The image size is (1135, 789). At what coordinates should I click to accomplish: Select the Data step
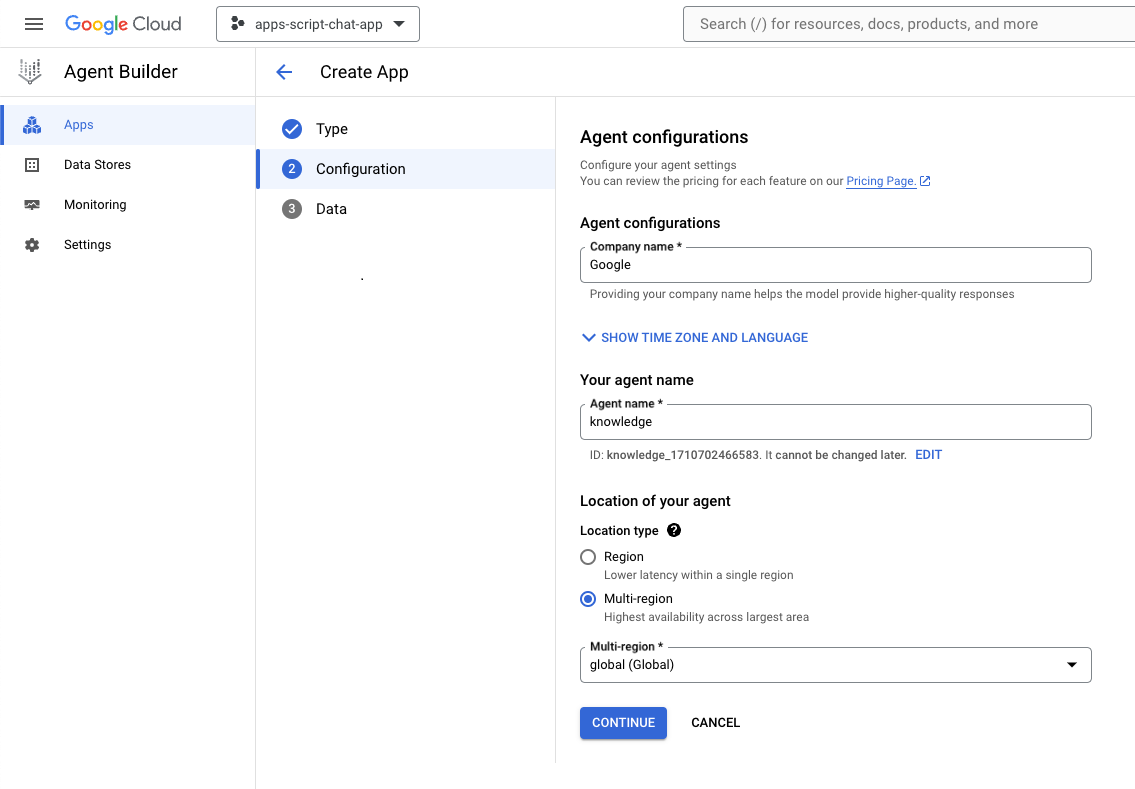331,209
